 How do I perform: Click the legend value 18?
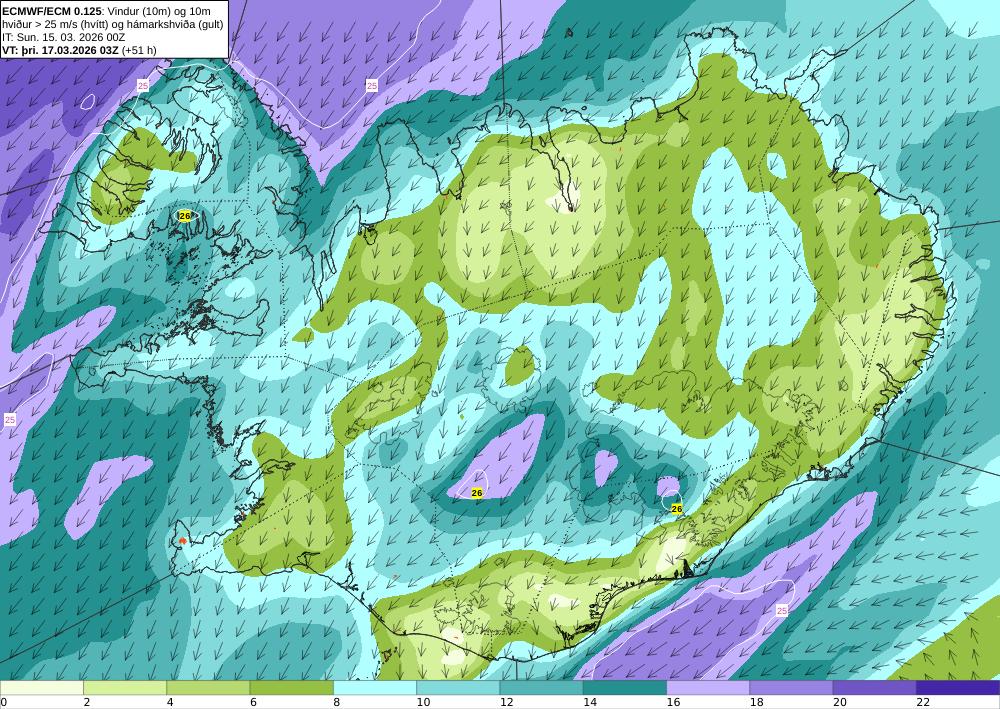[756, 703]
